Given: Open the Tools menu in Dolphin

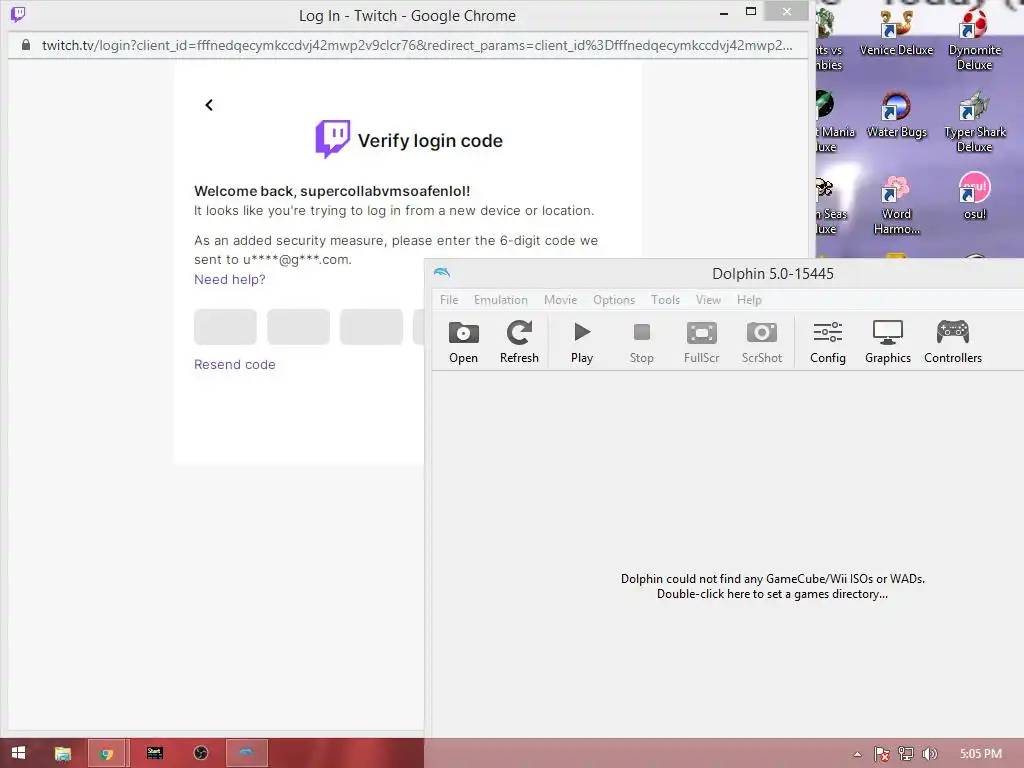Looking at the screenshot, I should (665, 300).
